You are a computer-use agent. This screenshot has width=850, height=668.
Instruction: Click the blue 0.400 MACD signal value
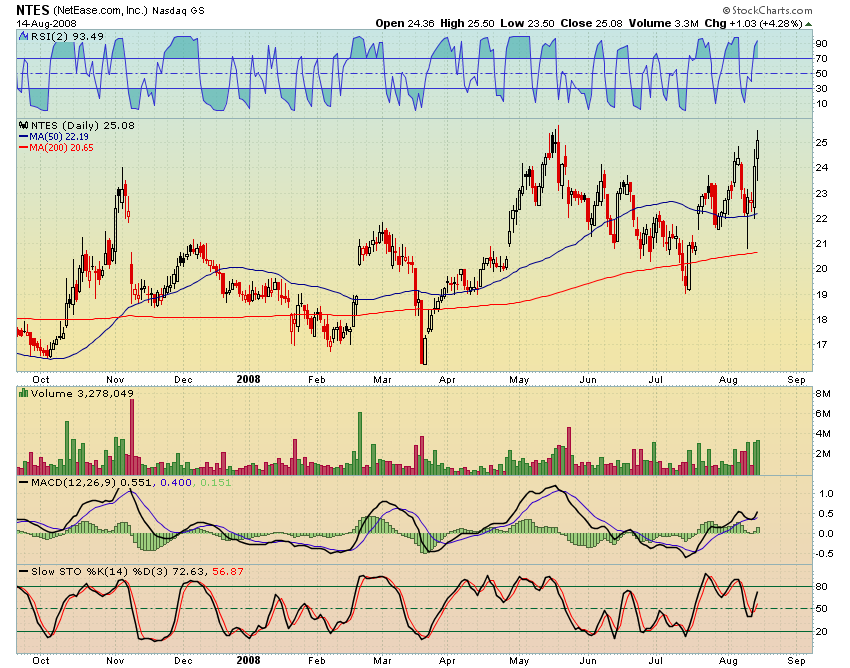point(176,483)
